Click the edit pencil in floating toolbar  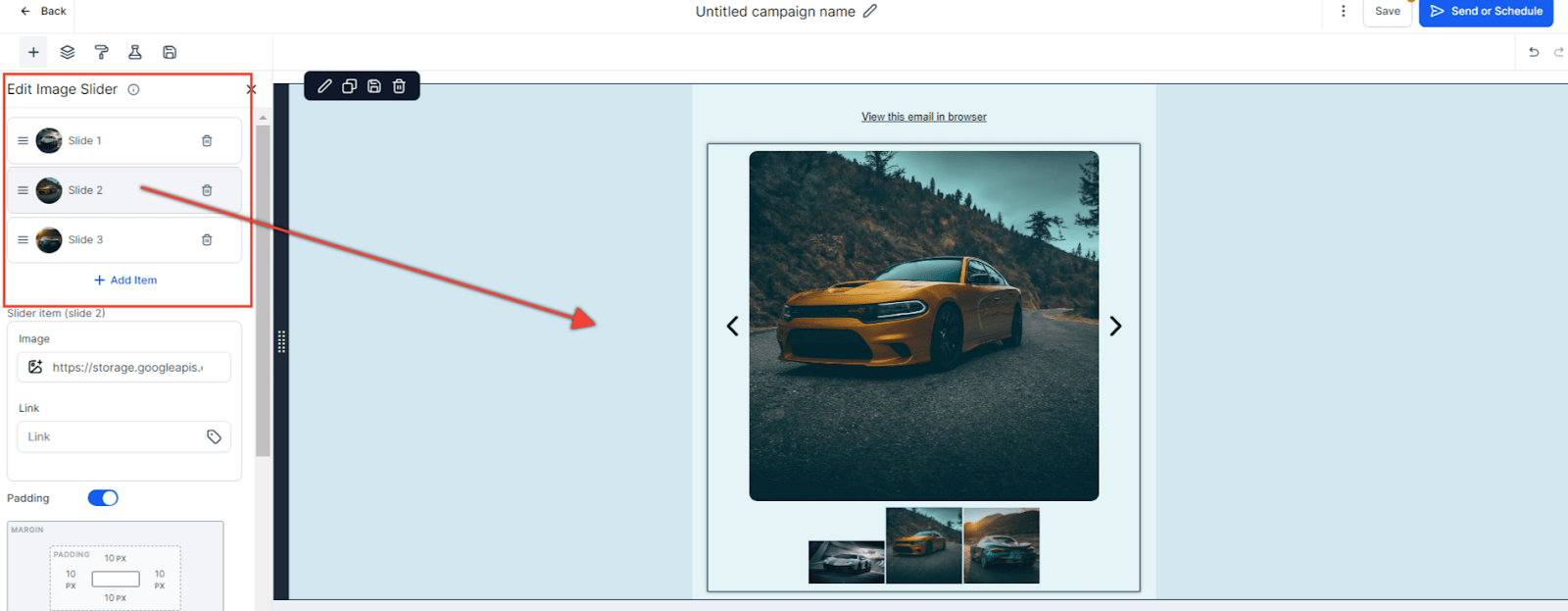[x=324, y=86]
